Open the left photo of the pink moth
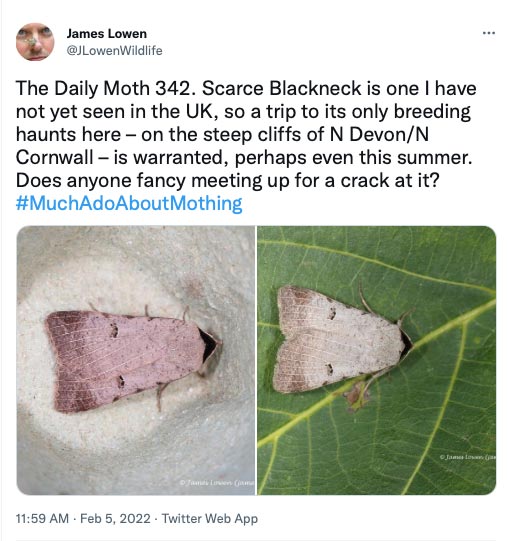Screen dimensions: 508x541 [136, 360]
